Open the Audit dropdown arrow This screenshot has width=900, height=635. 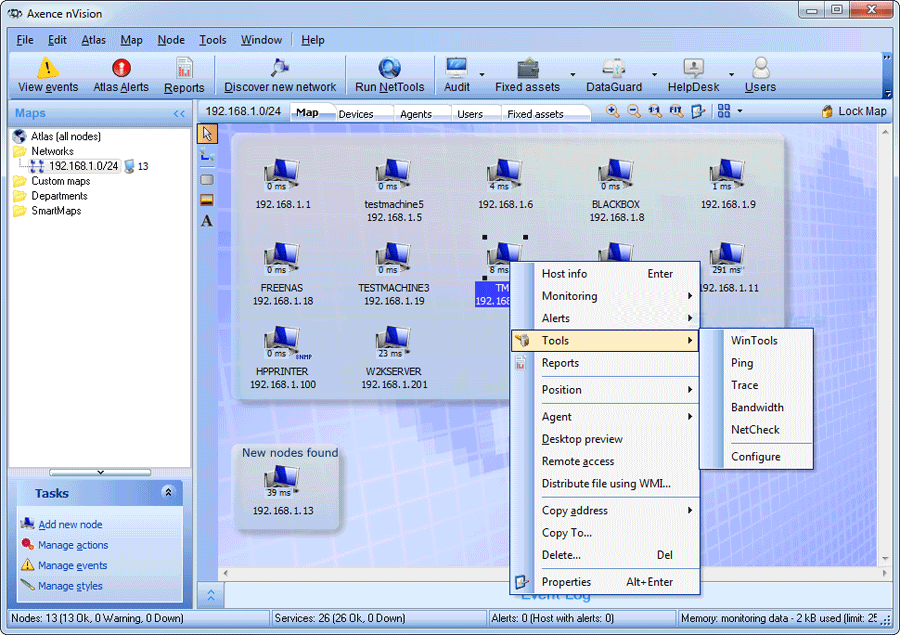coord(481,75)
